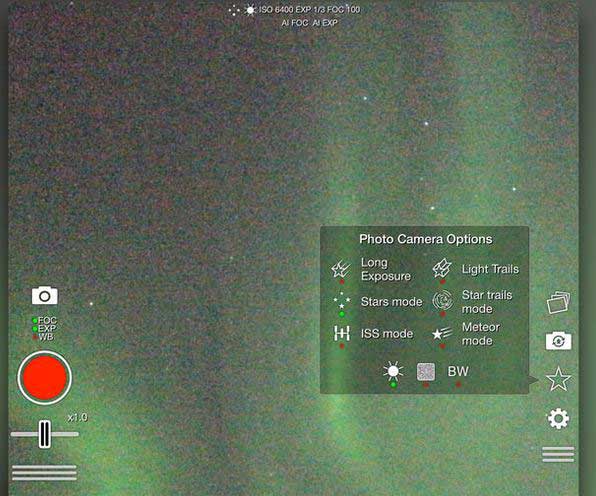The height and width of the screenshot is (496, 596).
Task: Choose the Light Trails icon
Action: pos(442,268)
